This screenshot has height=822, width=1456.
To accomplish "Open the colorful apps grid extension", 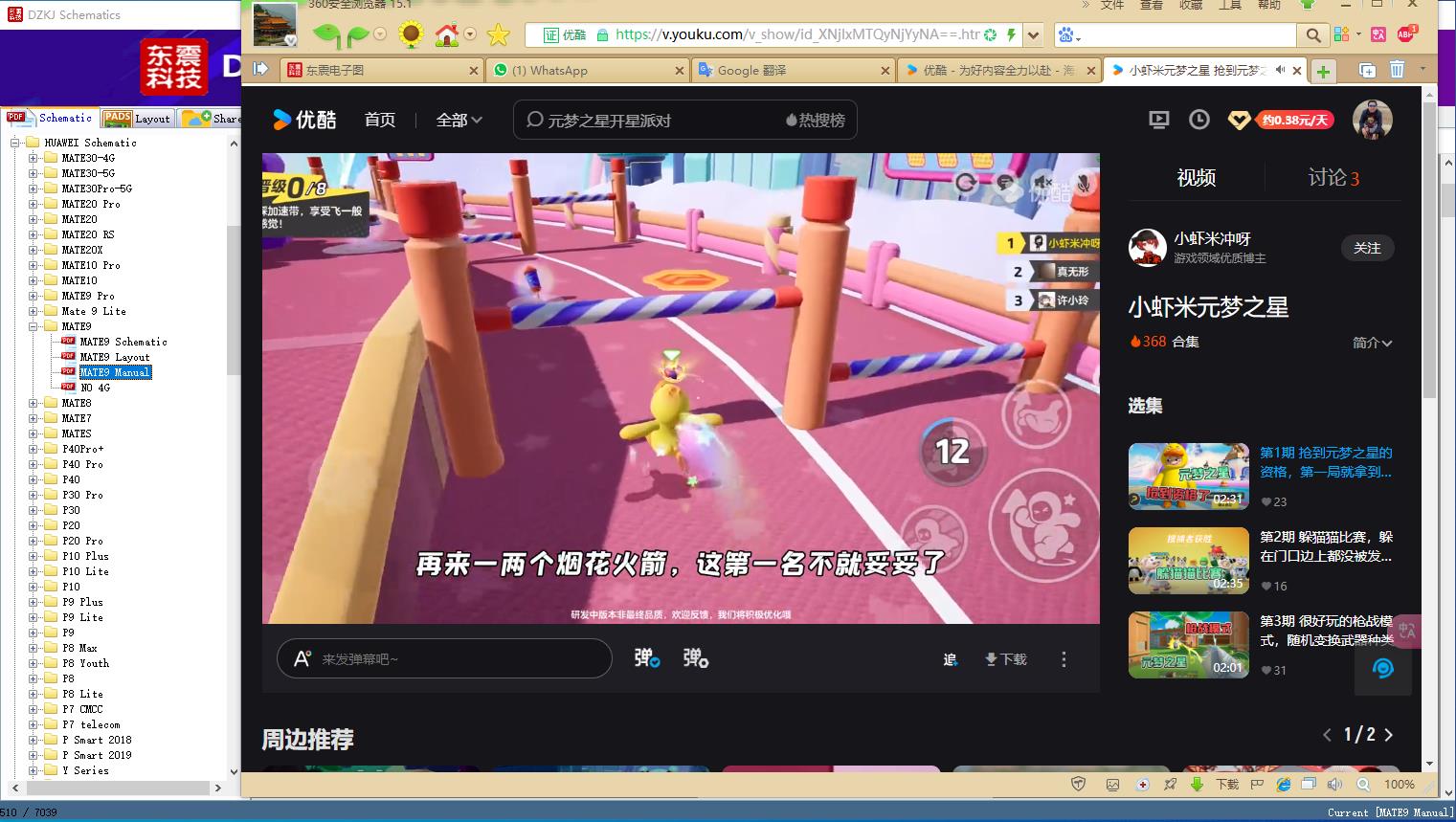I will [x=1340, y=34].
